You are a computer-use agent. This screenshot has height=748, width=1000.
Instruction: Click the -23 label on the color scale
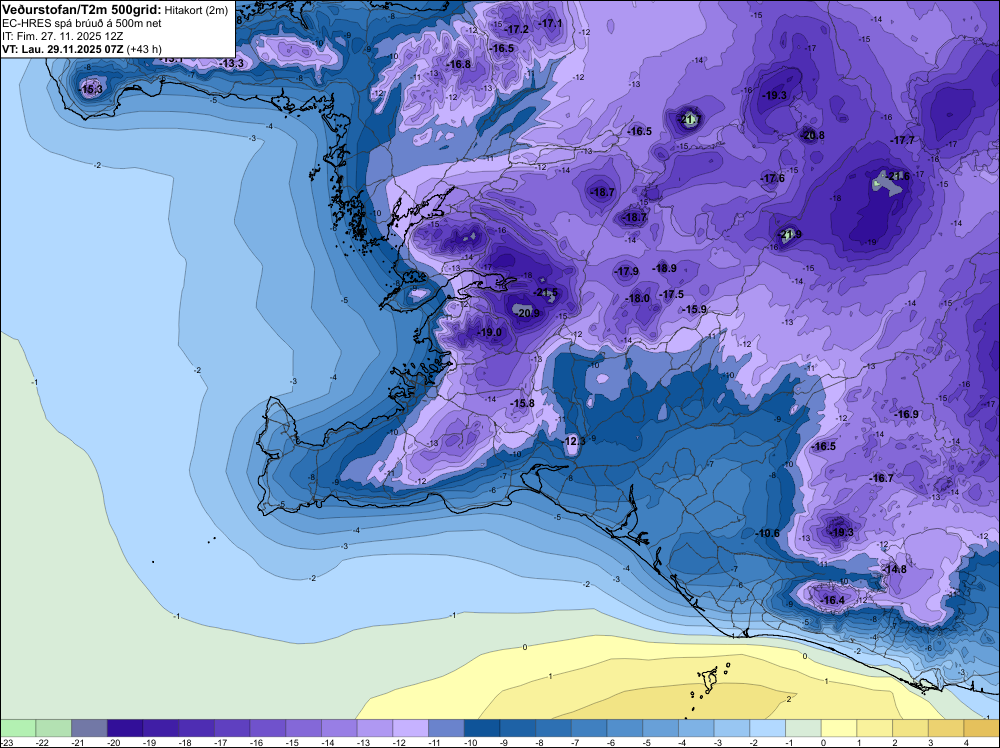point(7,742)
